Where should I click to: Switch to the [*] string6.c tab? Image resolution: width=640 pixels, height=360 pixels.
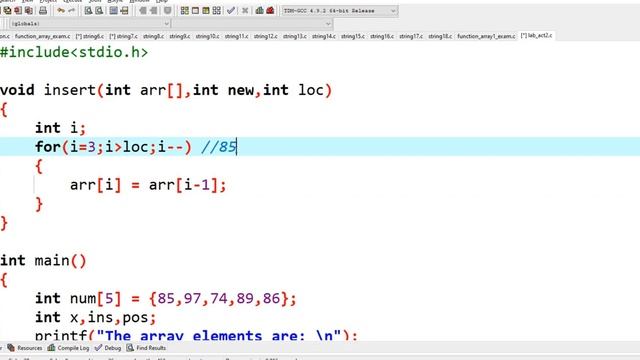(x=90, y=36)
